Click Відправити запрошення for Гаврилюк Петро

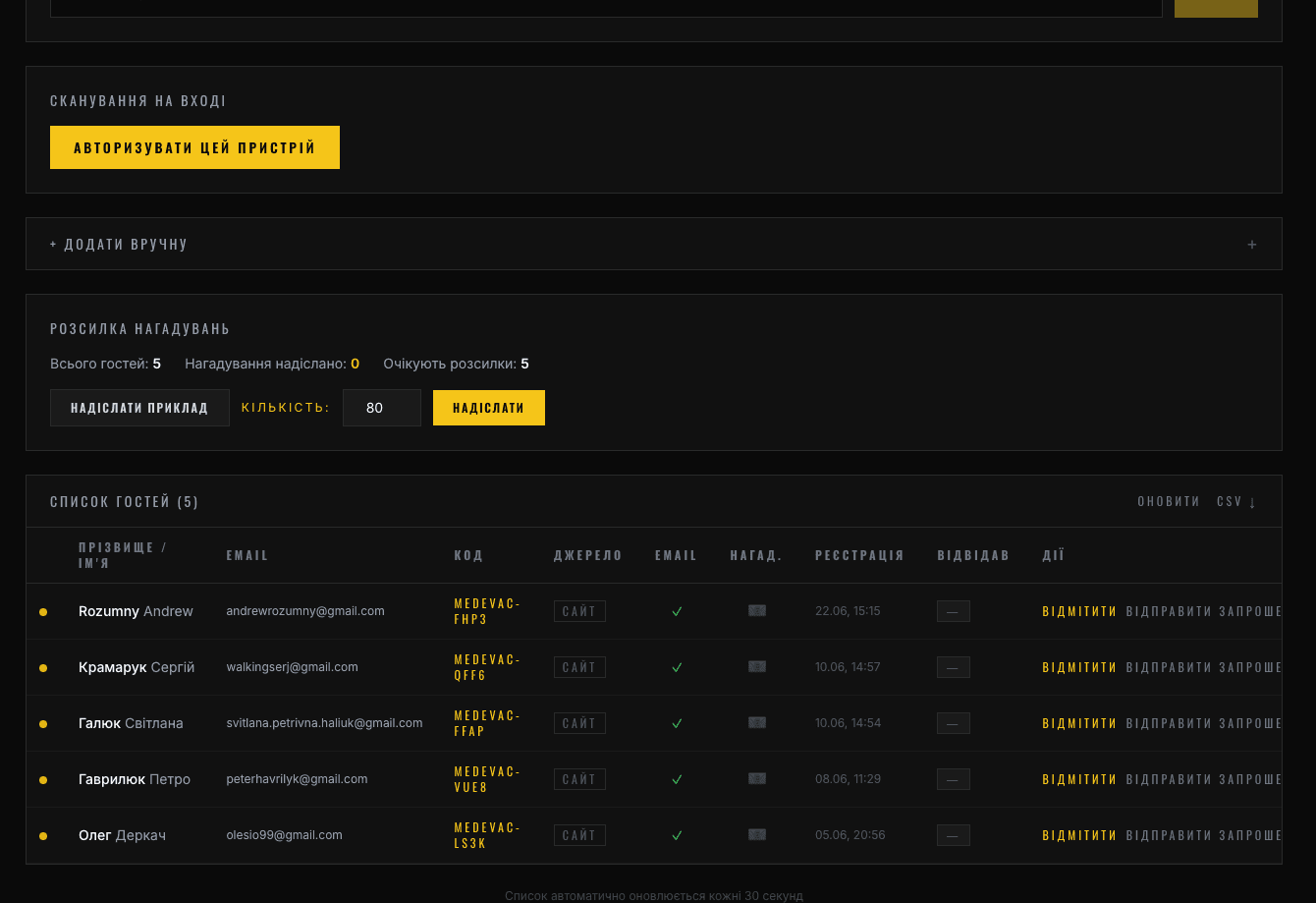click(1204, 779)
